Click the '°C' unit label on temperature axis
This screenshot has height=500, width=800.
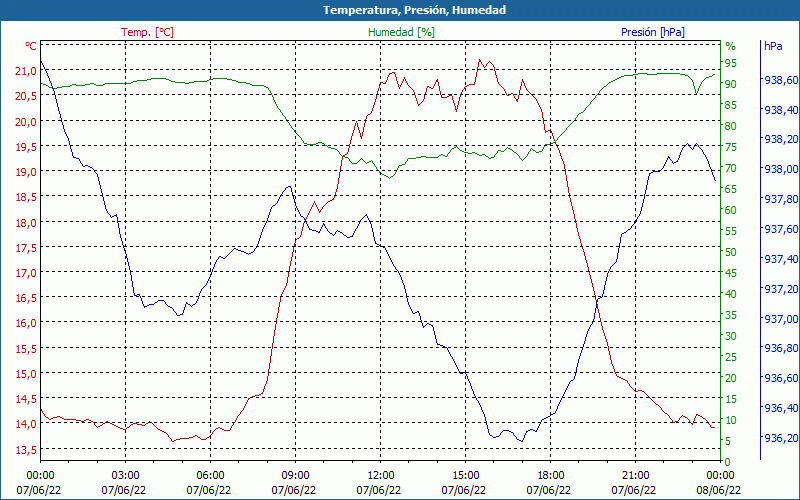tap(31, 46)
